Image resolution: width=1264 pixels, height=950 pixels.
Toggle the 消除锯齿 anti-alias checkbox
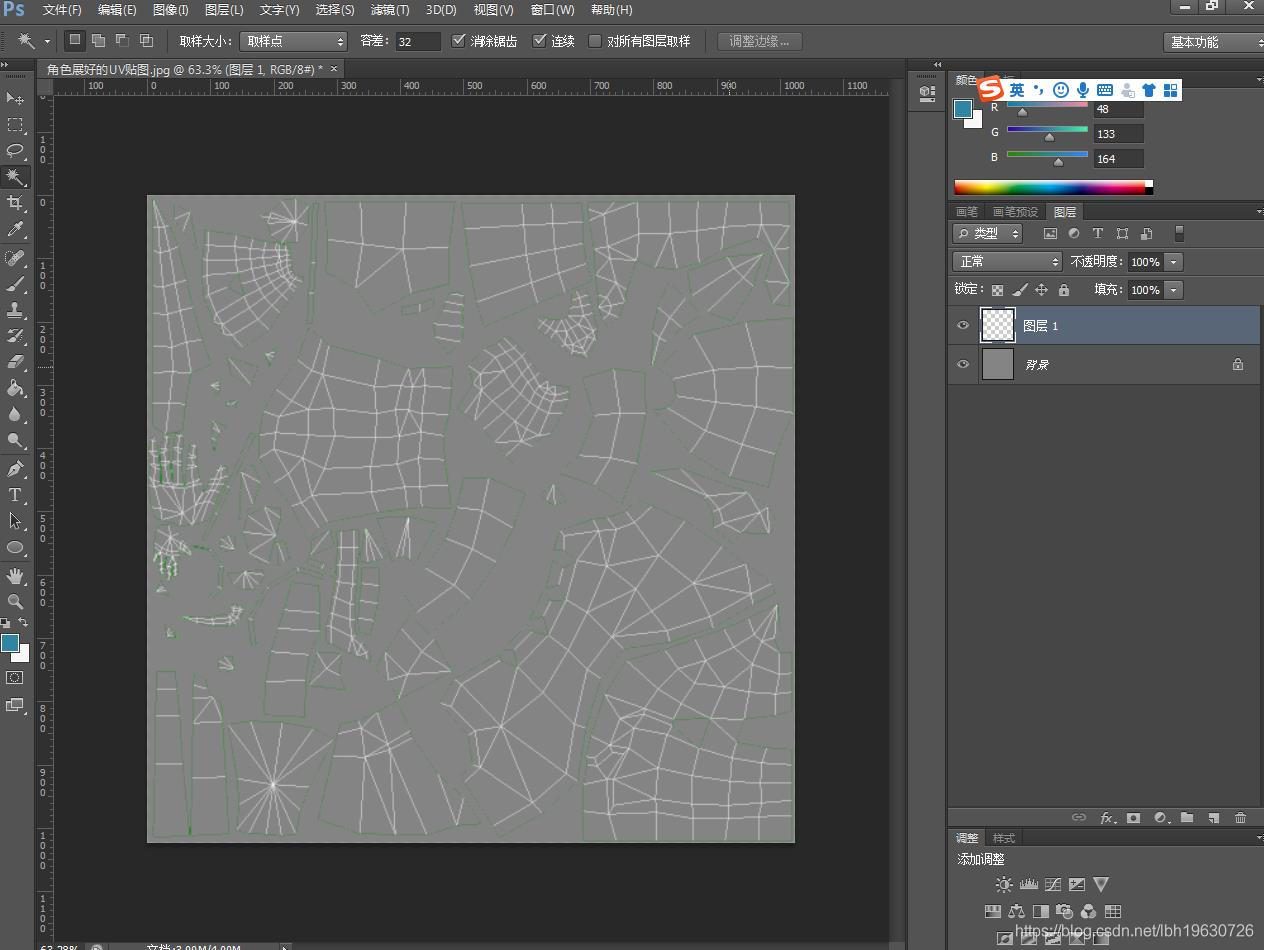[x=459, y=41]
